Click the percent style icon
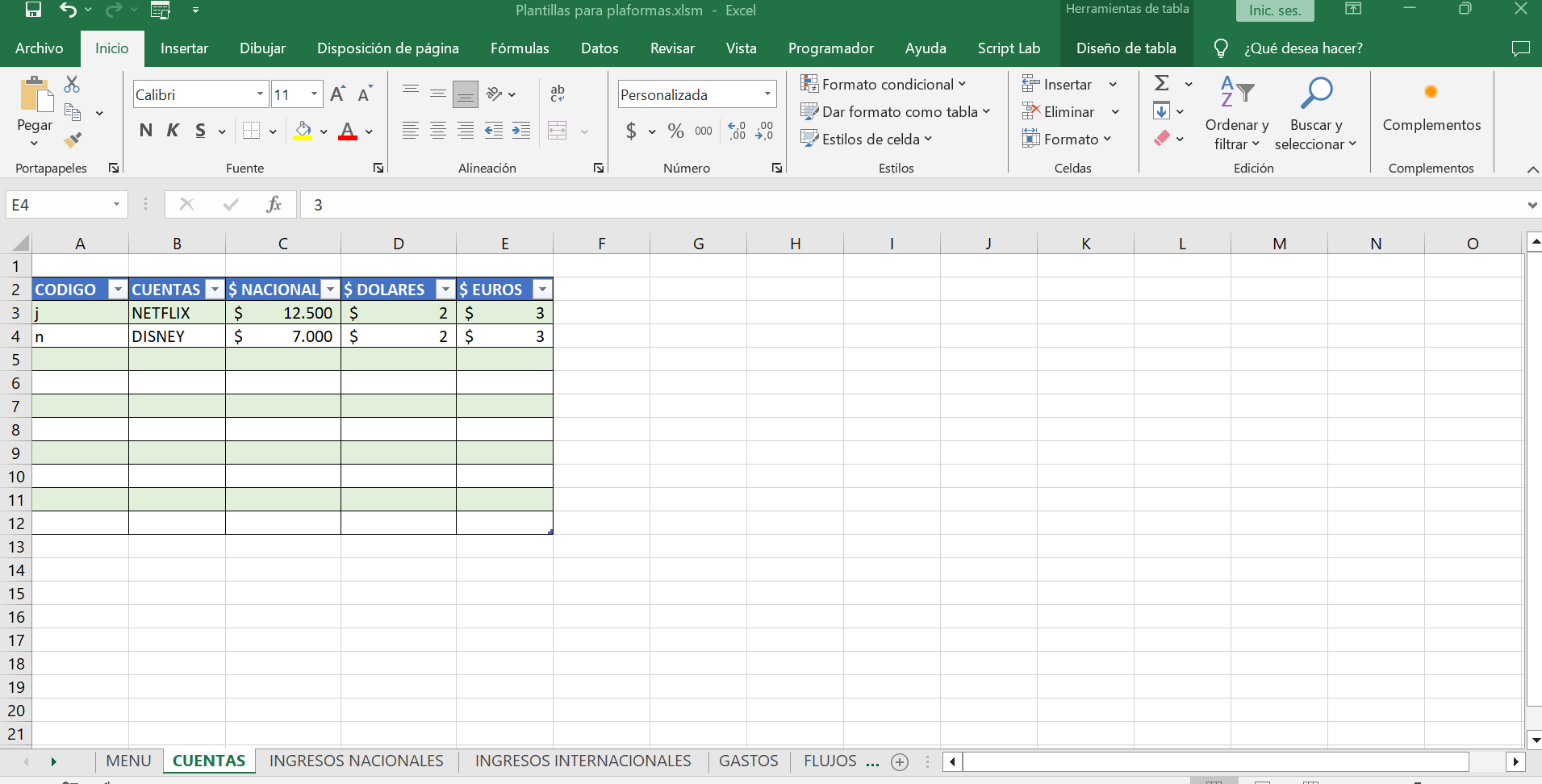Viewport: 1542px width, 784px height. pos(675,131)
